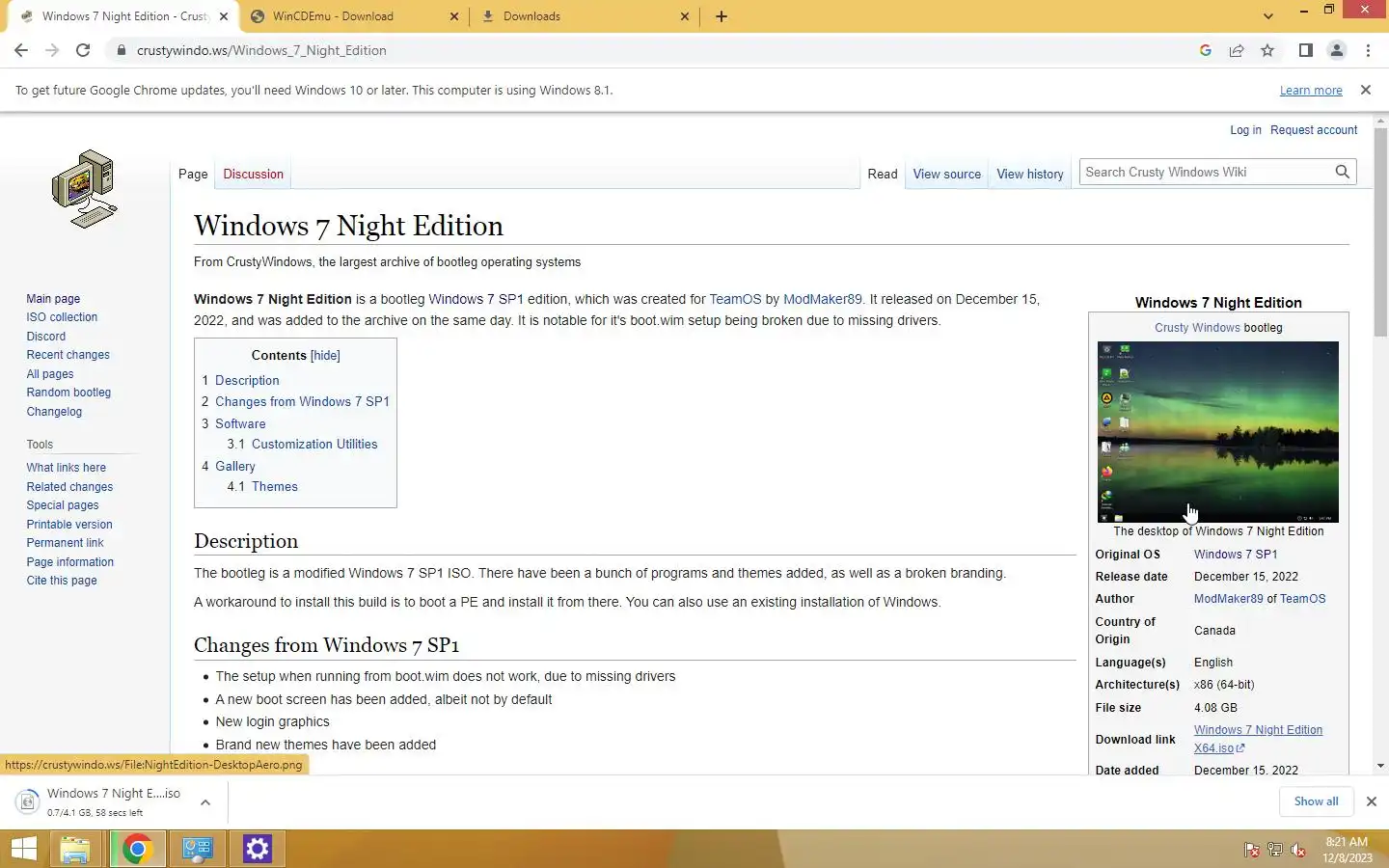Screen dimensions: 1389x868
Task: Open Page information link
Action: pyautogui.click(x=69, y=561)
